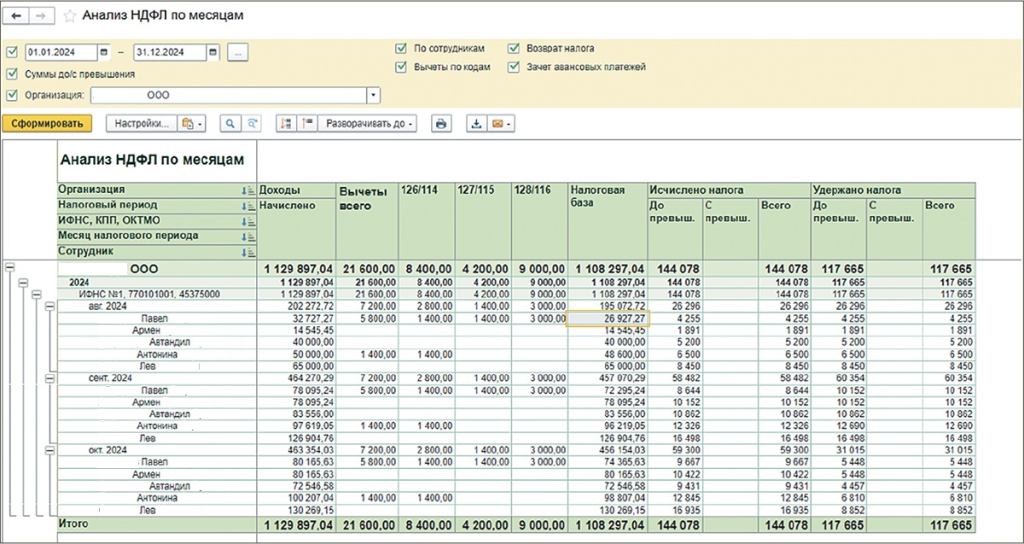
Task: Click the Организация input field
Action: [x=229, y=95]
